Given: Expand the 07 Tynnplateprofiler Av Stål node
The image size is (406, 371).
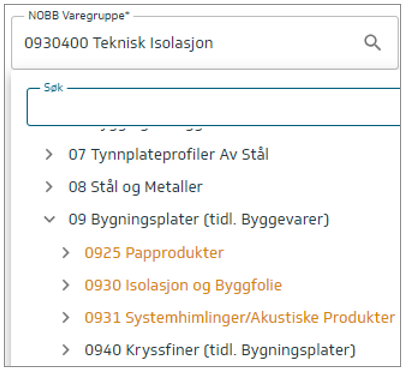Looking at the screenshot, I should click(49, 154).
